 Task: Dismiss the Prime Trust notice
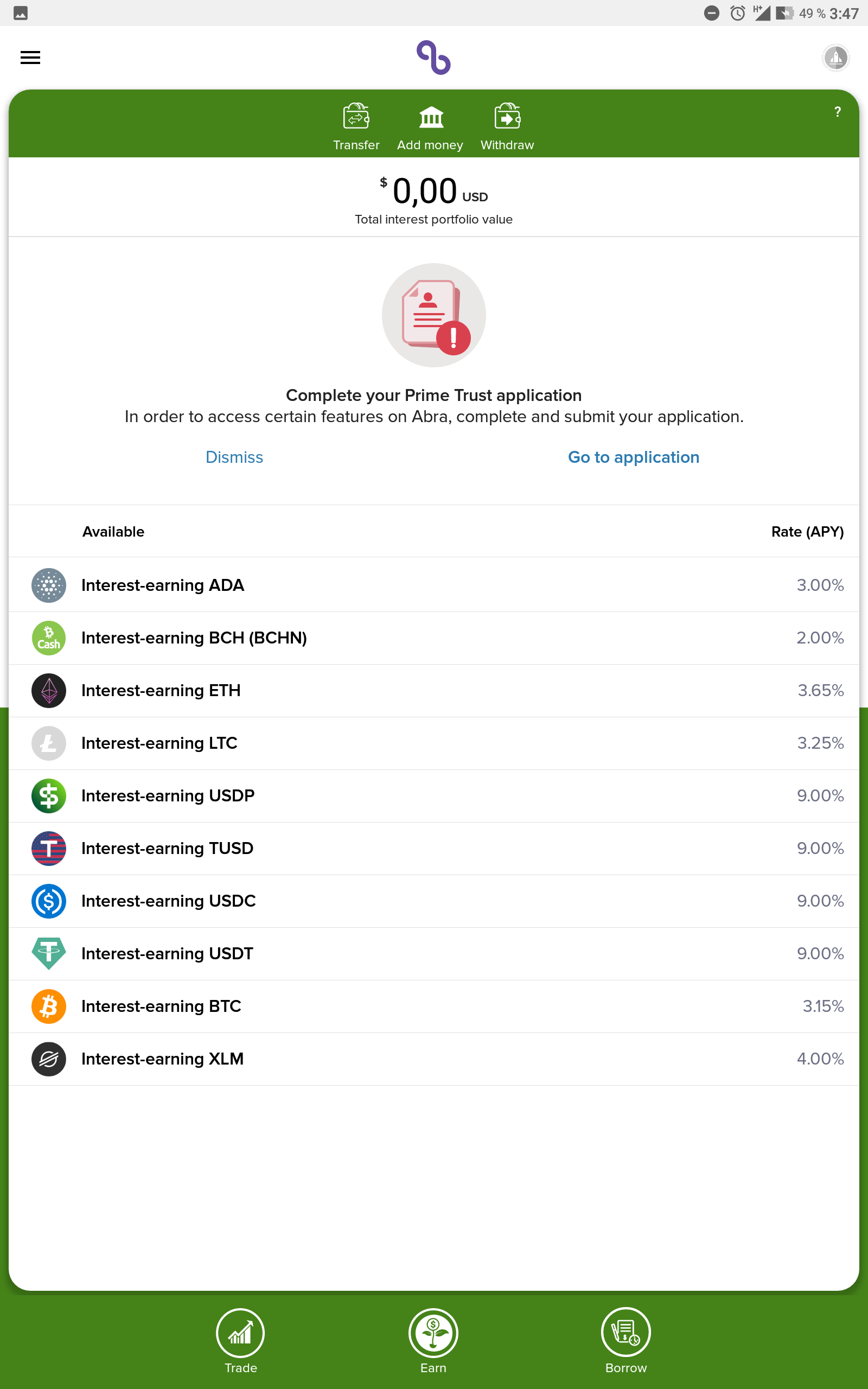coord(234,457)
